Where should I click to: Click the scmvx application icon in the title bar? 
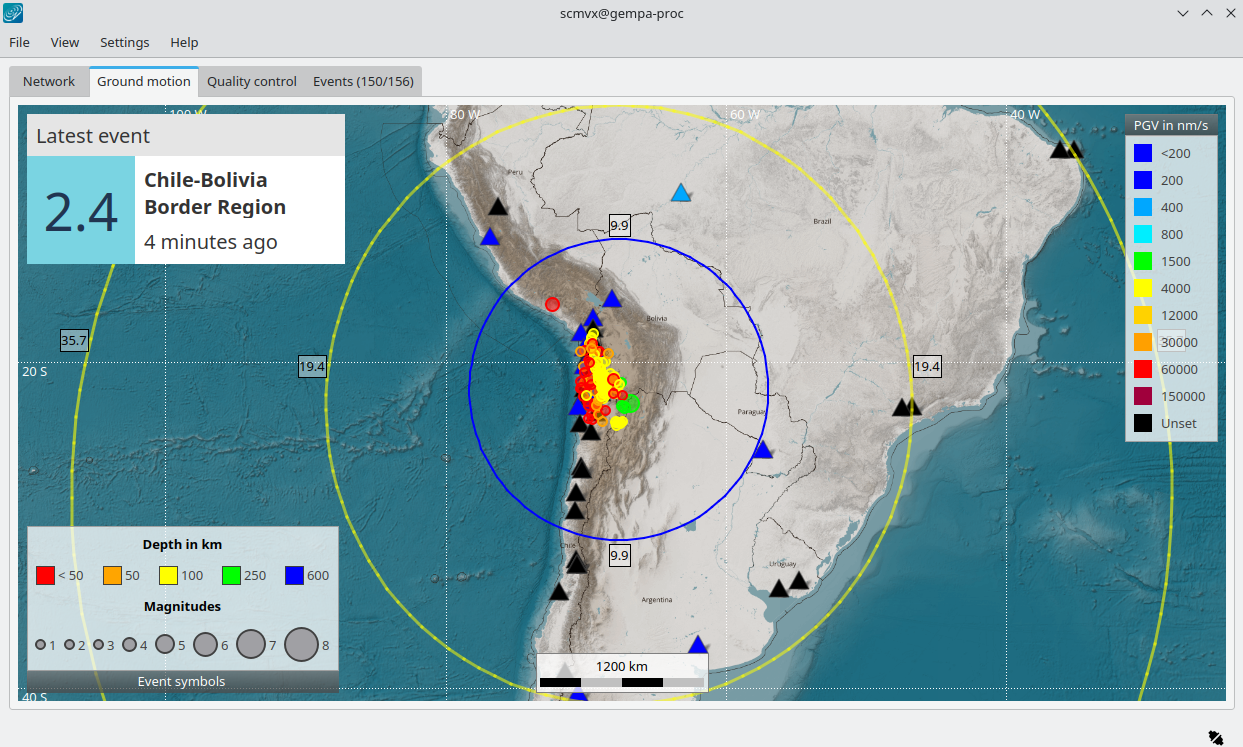(15, 13)
